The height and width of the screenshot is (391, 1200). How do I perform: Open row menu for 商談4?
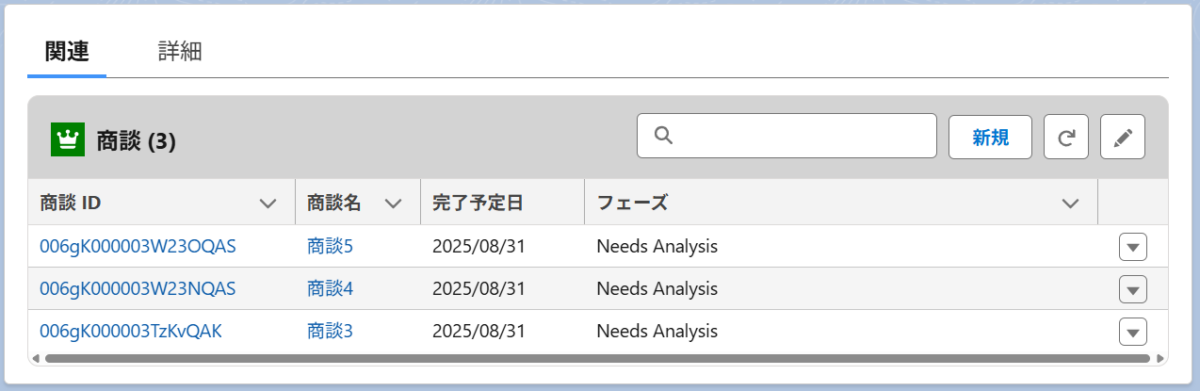tap(1132, 289)
